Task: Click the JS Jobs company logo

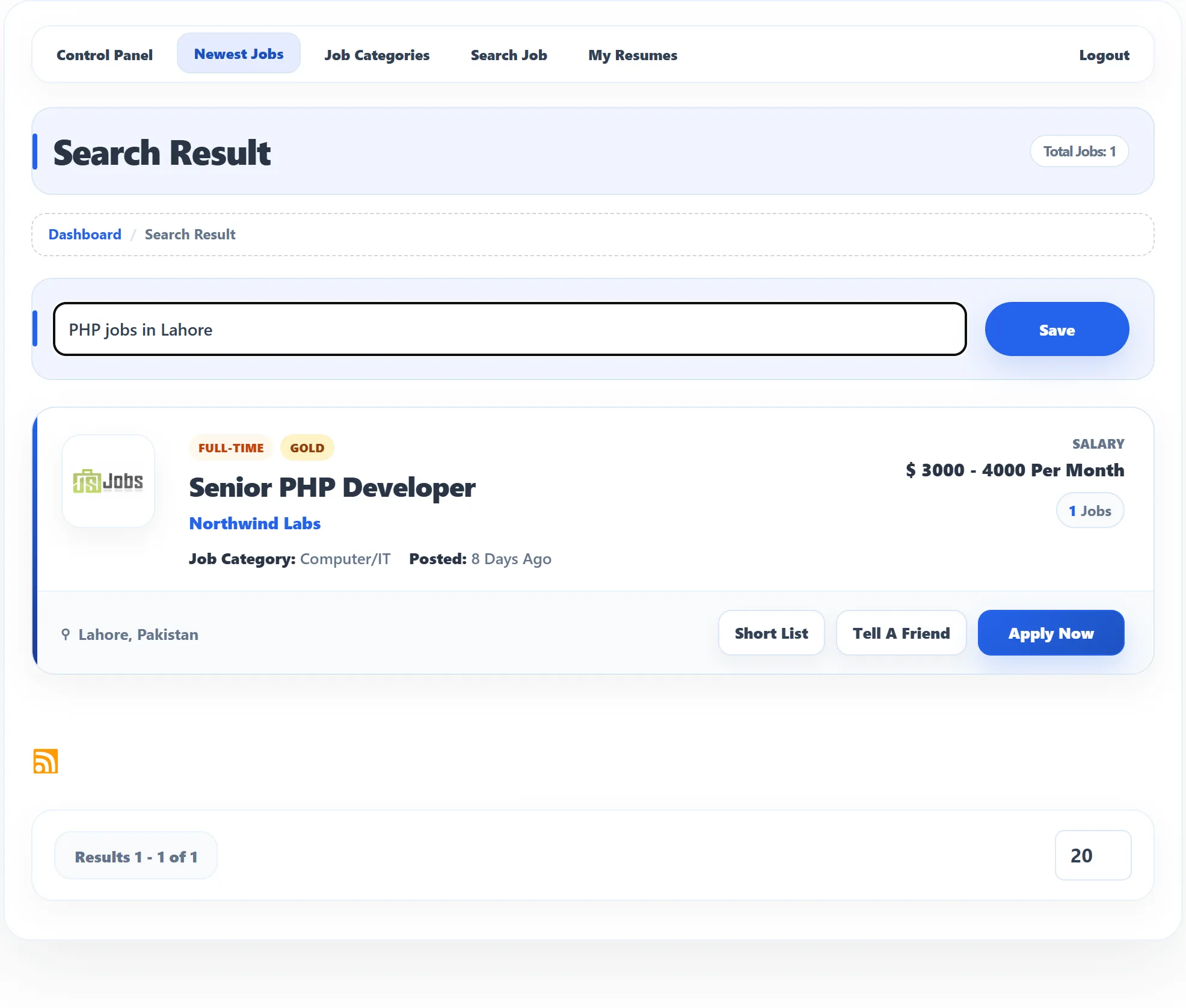Action: (x=108, y=481)
